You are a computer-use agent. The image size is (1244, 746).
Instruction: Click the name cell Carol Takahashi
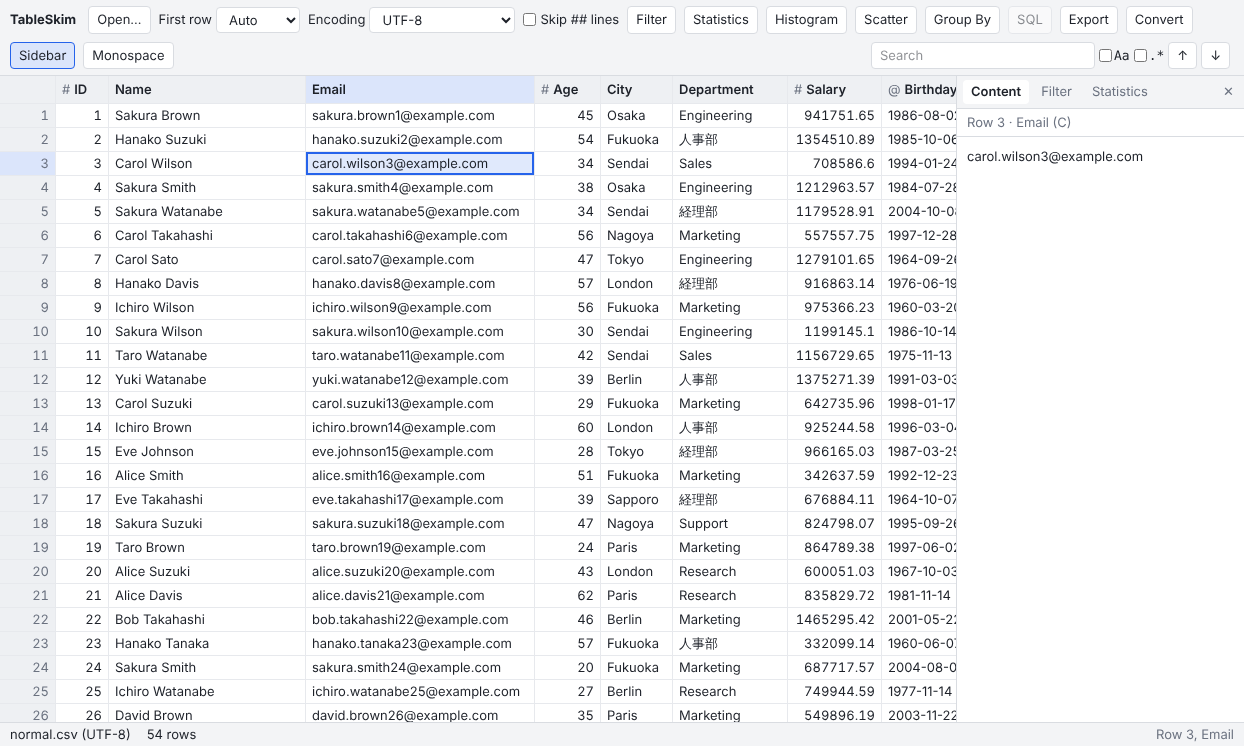[x=207, y=235]
